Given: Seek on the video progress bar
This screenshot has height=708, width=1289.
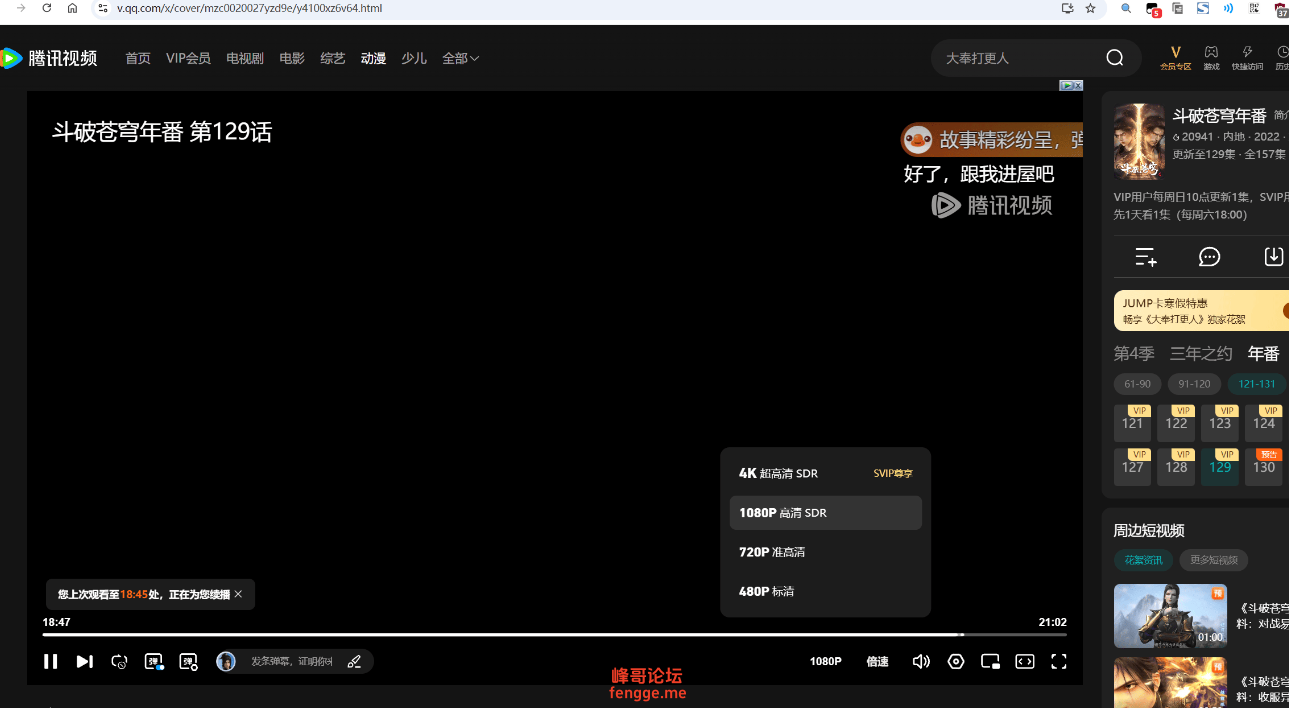Looking at the screenshot, I should coord(554,634).
